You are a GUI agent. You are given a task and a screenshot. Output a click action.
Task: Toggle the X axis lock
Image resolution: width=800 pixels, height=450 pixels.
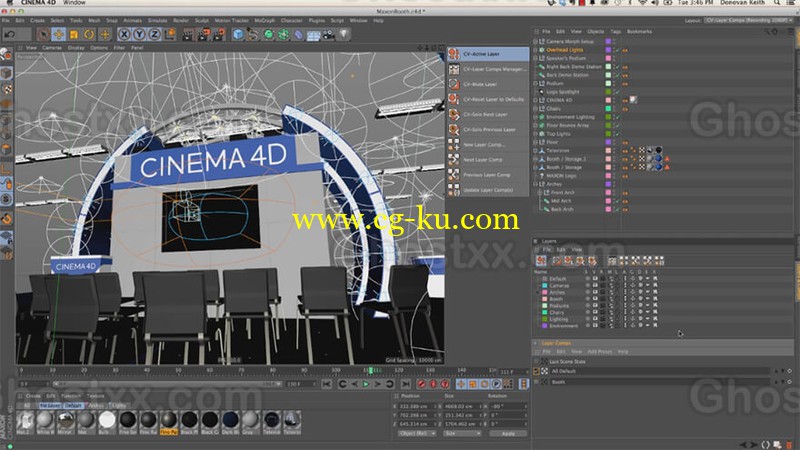point(124,34)
